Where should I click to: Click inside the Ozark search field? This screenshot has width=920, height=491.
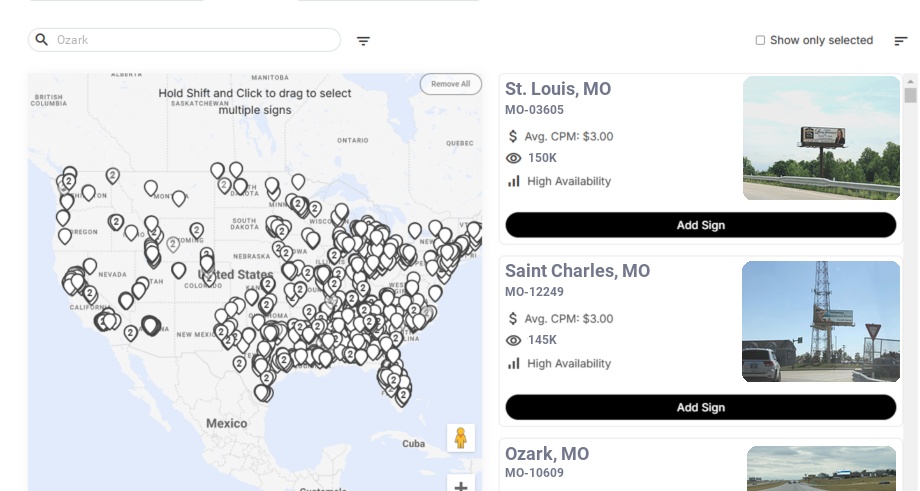click(x=190, y=40)
